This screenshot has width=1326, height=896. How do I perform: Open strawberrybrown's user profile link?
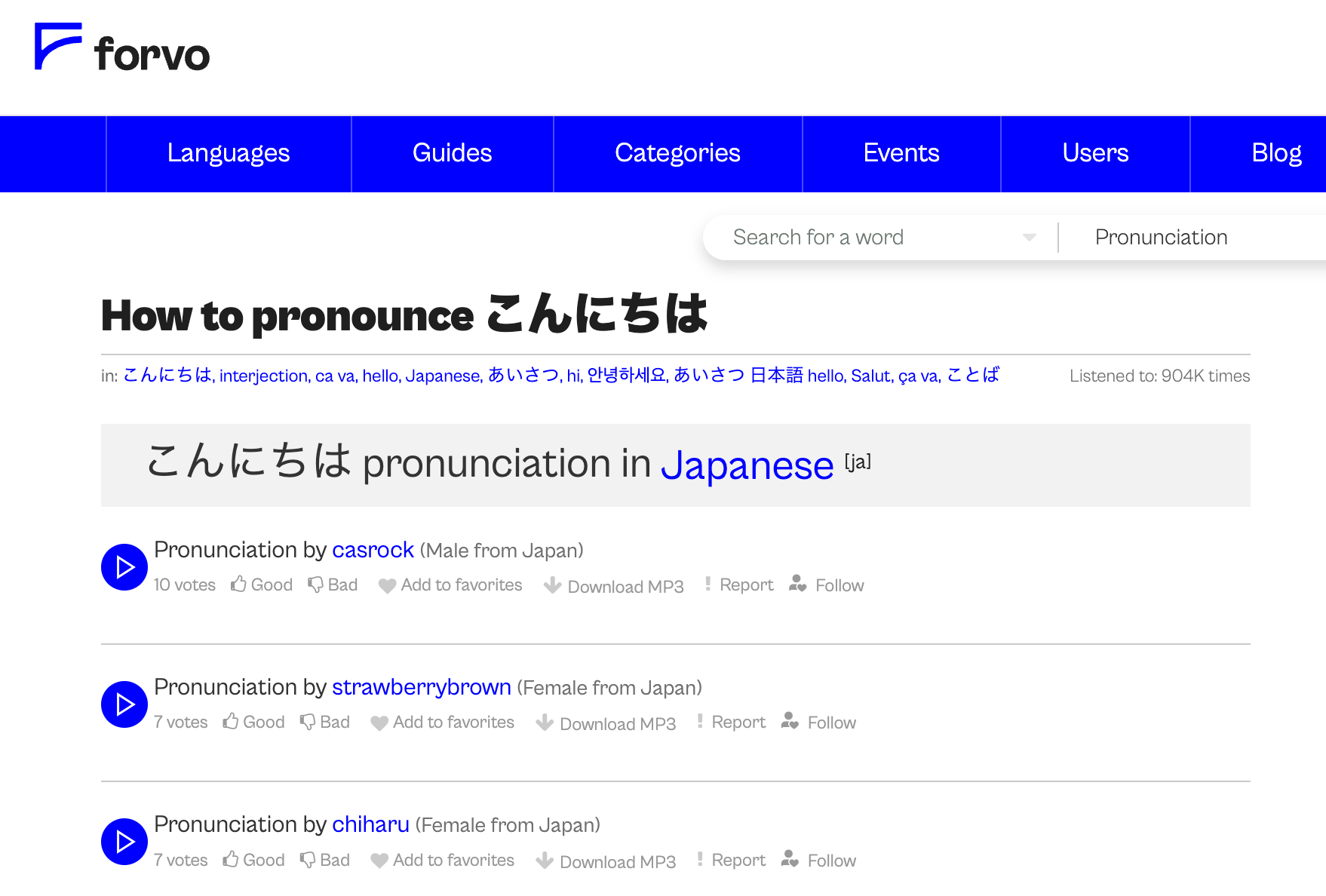422,687
